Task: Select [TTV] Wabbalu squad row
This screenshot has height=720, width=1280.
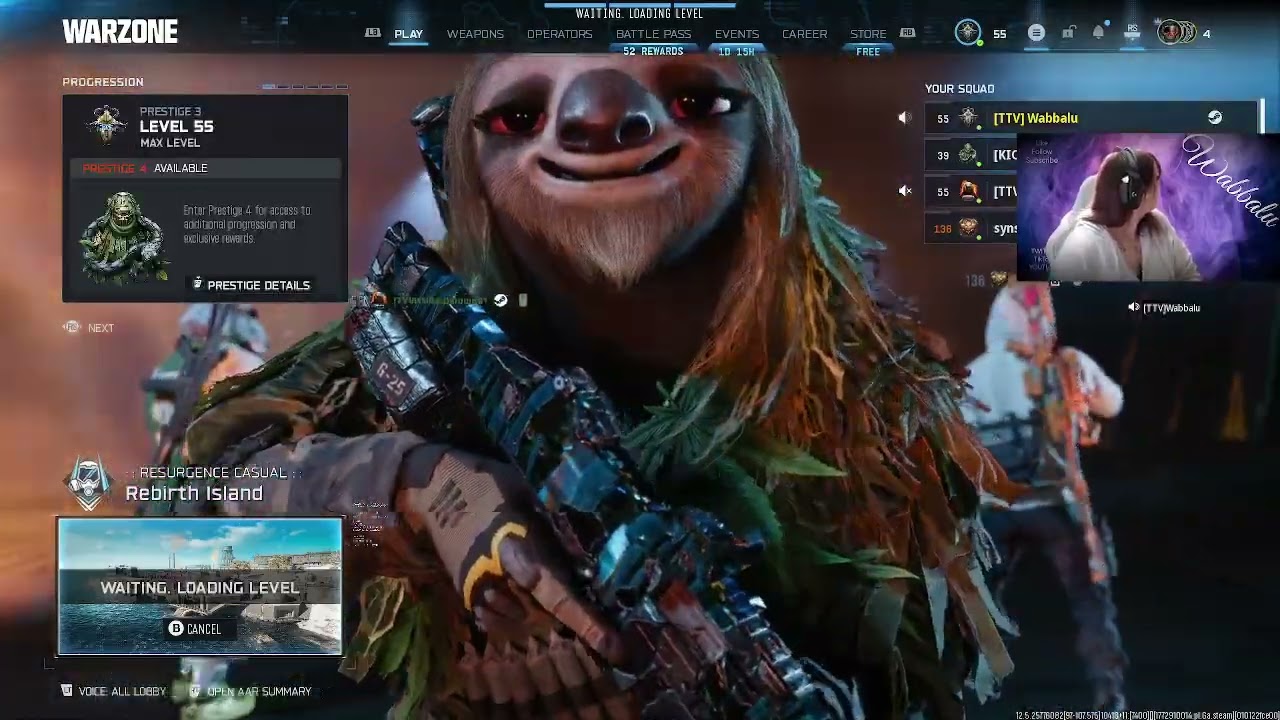Action: click(1091, 118)
